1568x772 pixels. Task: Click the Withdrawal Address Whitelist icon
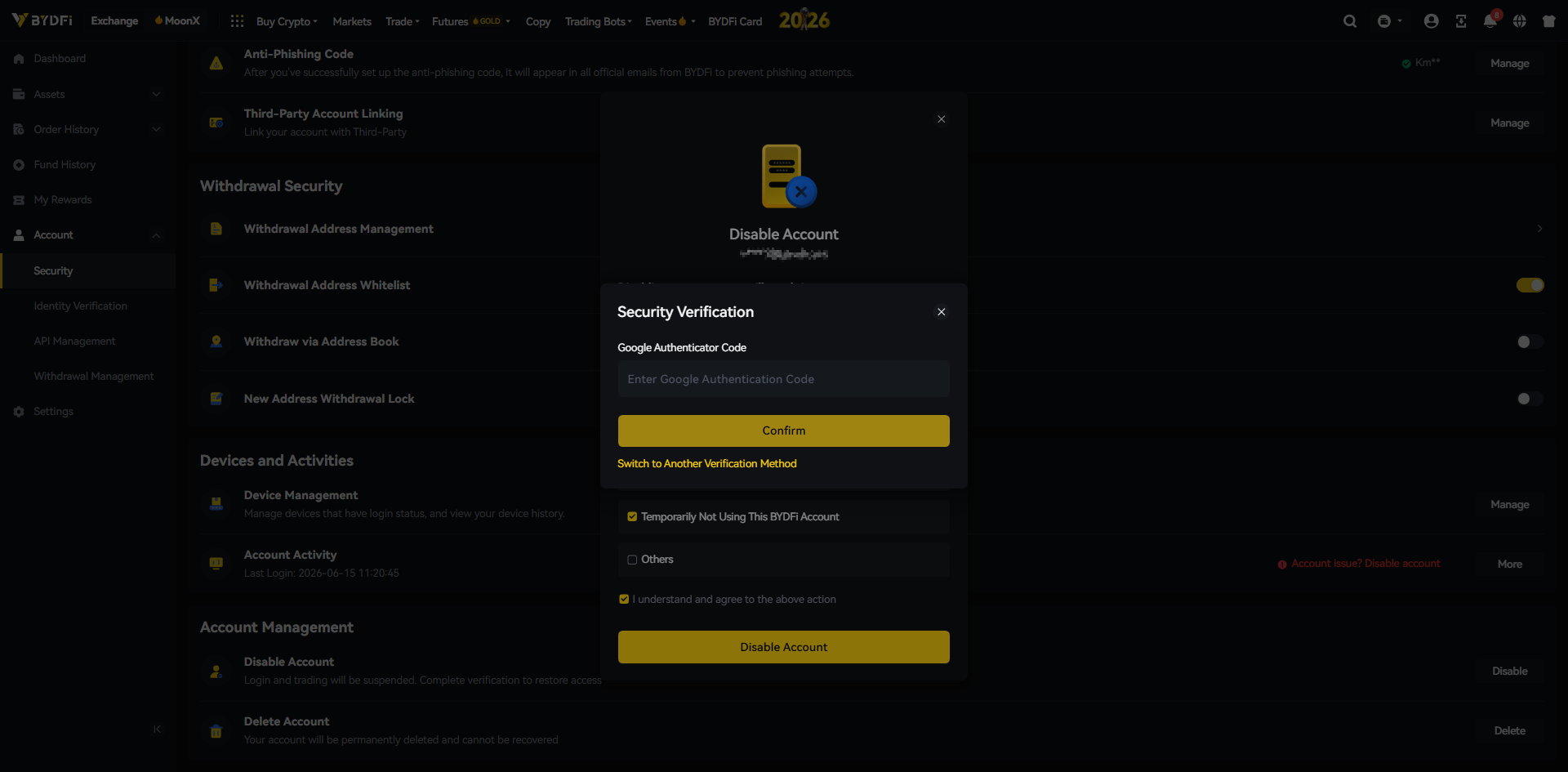coord(216,285)
